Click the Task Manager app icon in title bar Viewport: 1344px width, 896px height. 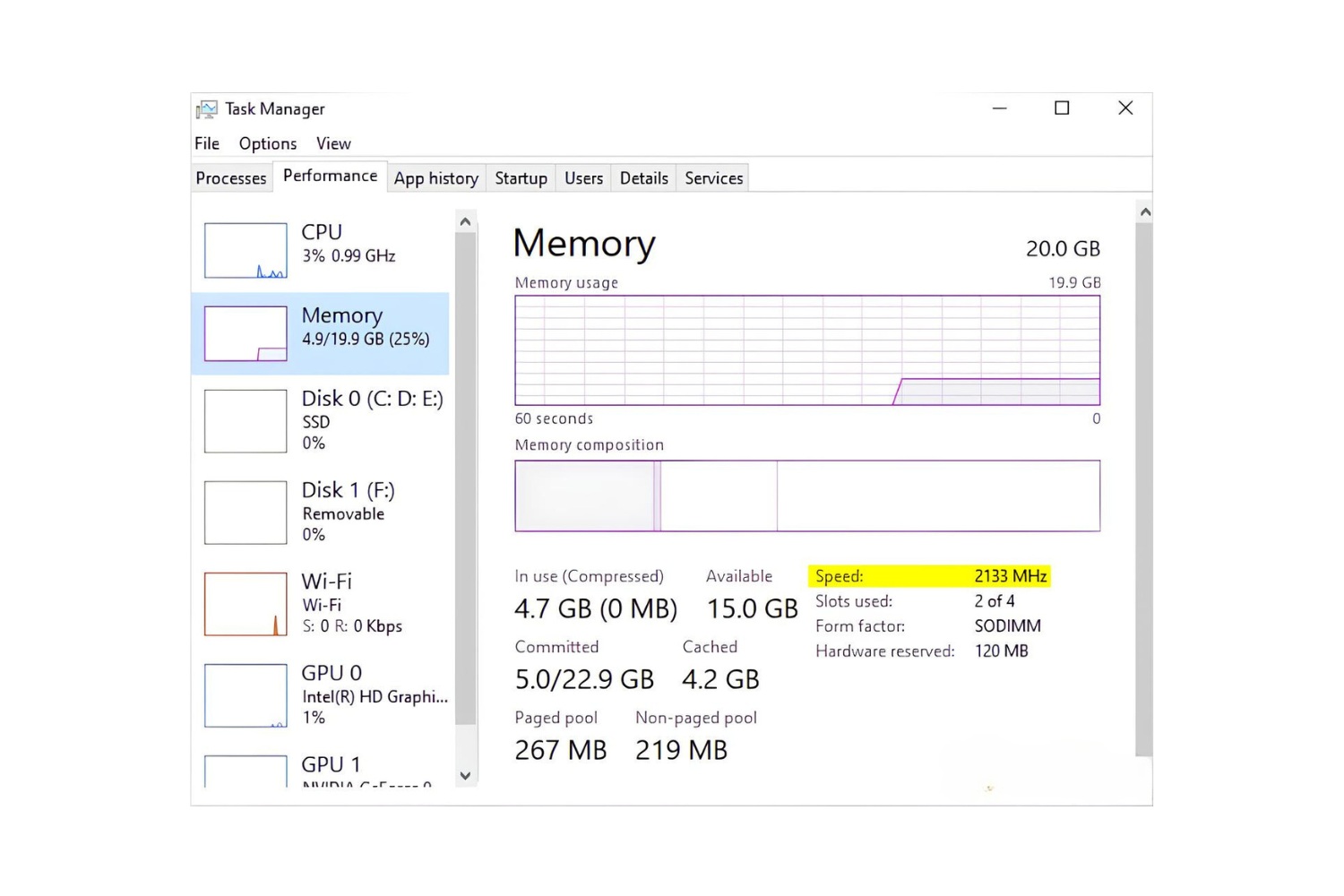pyautogui.click(x=207, y=109)
